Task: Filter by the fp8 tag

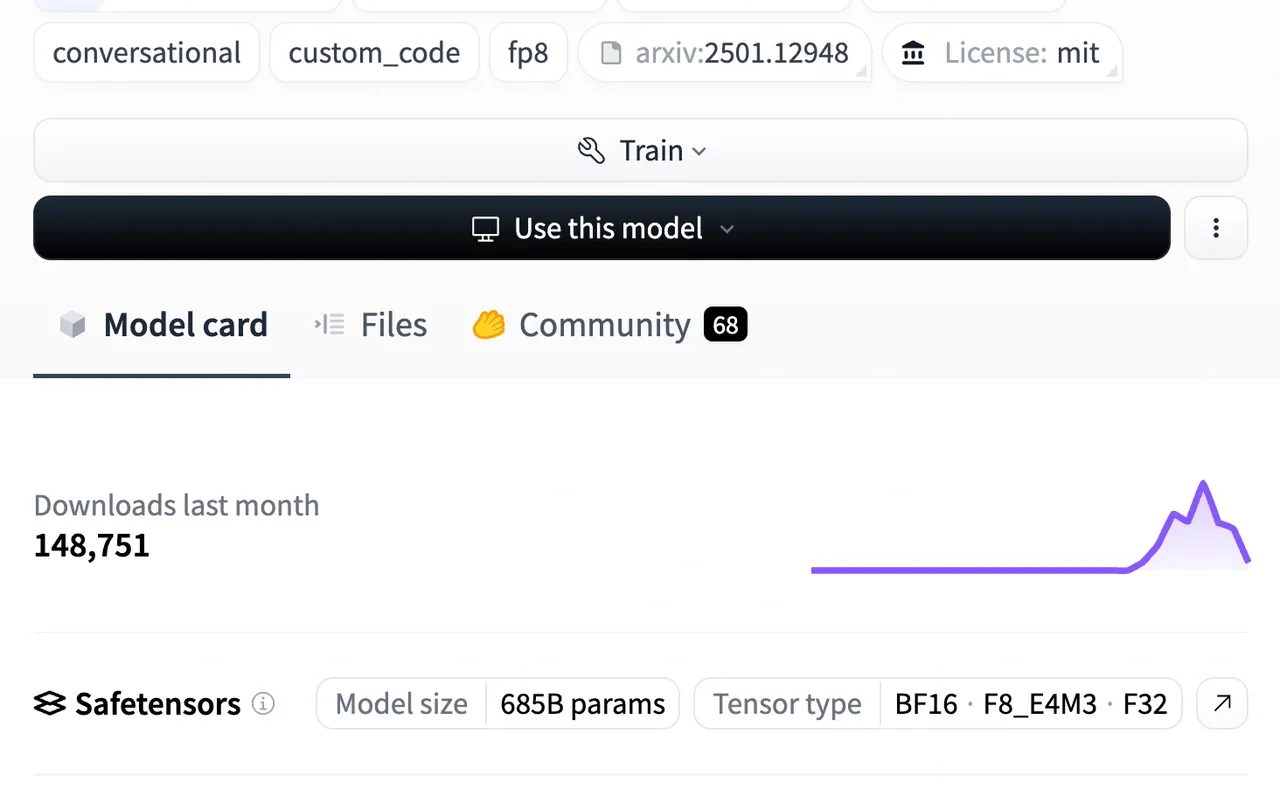Action: coord(528,53)
